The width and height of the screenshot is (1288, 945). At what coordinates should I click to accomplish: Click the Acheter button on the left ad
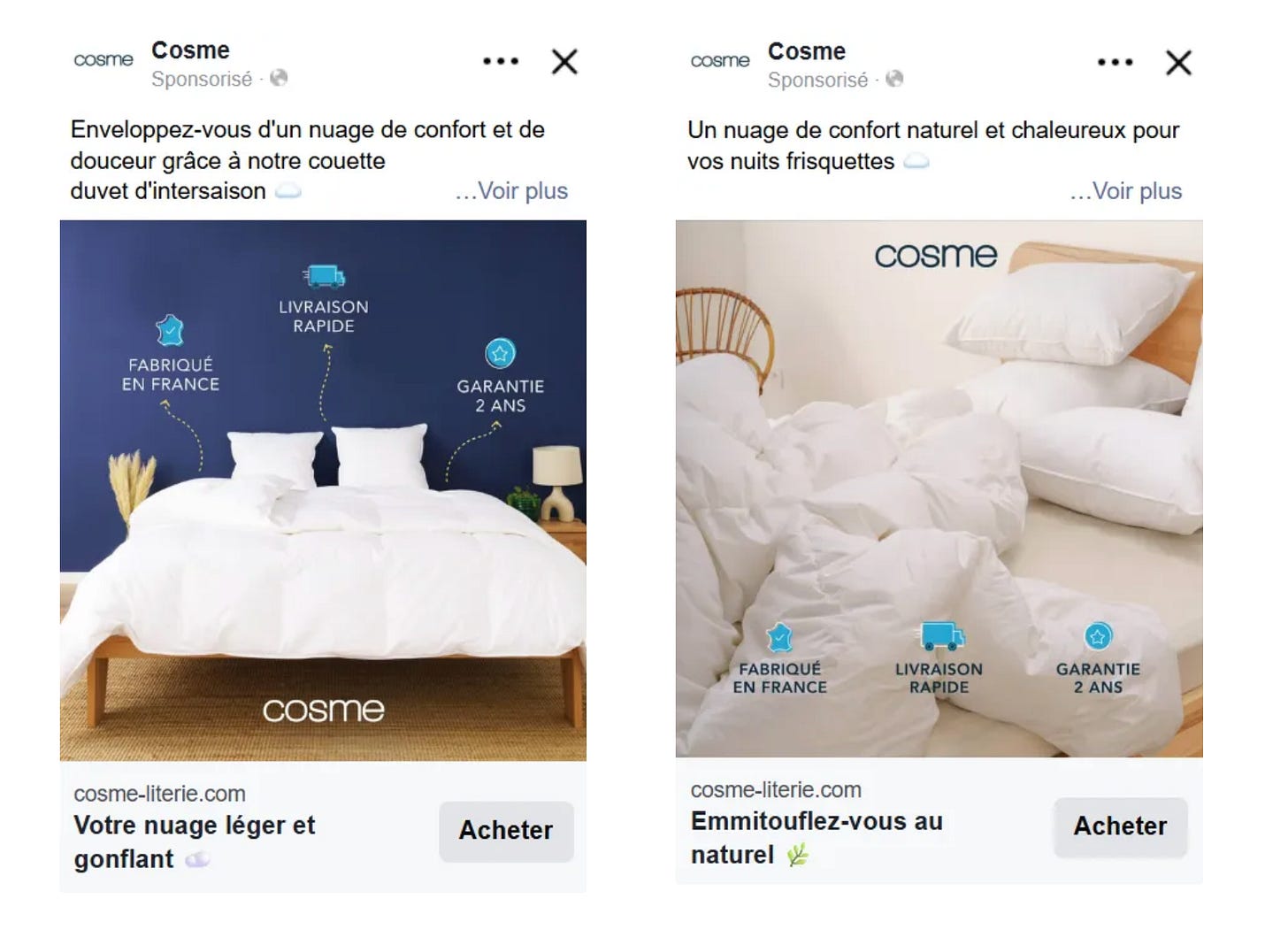coord(506,831)
